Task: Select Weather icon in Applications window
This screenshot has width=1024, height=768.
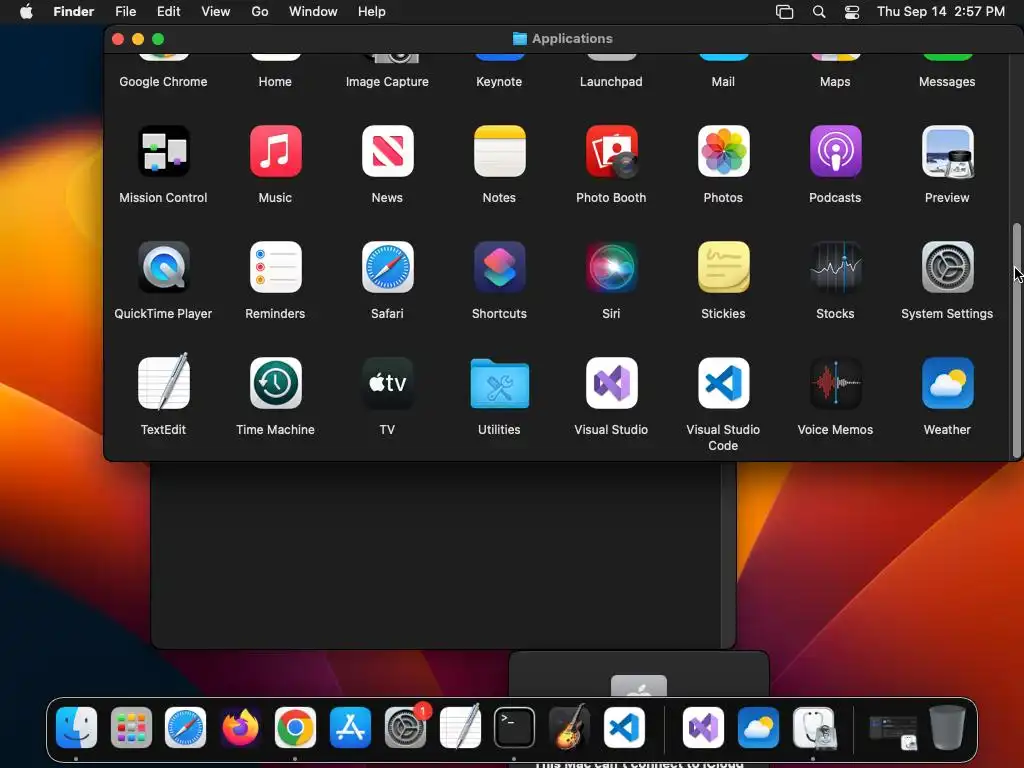Action: (x=948, y=383)
